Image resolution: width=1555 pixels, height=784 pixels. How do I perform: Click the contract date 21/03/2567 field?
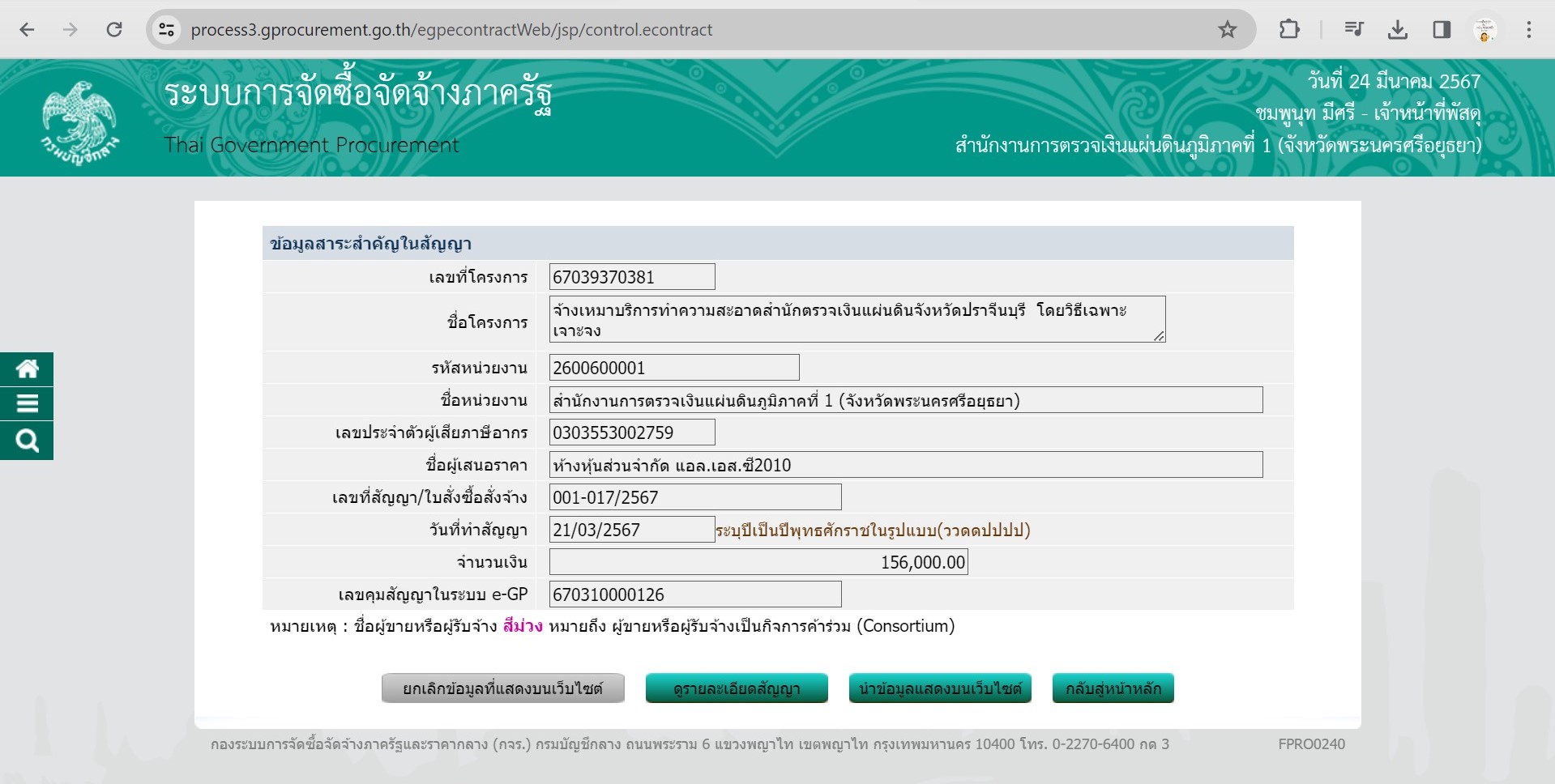[632, 530]
